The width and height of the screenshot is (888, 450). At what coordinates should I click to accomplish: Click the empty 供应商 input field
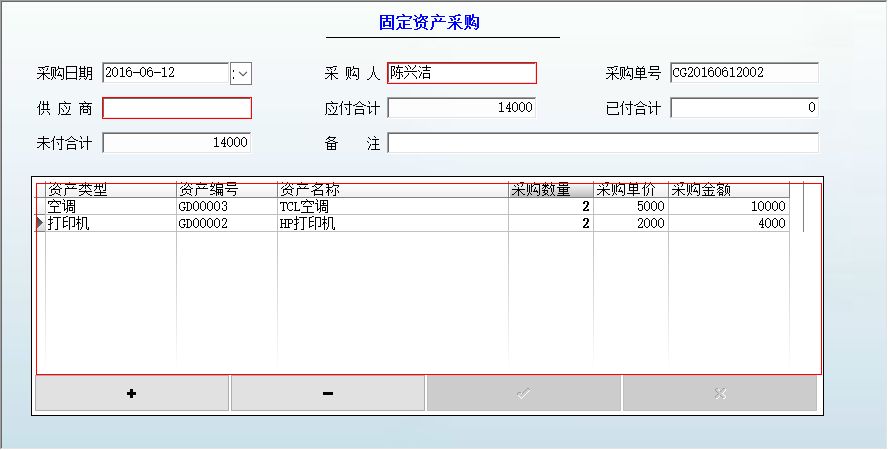[x=177, y=108]
